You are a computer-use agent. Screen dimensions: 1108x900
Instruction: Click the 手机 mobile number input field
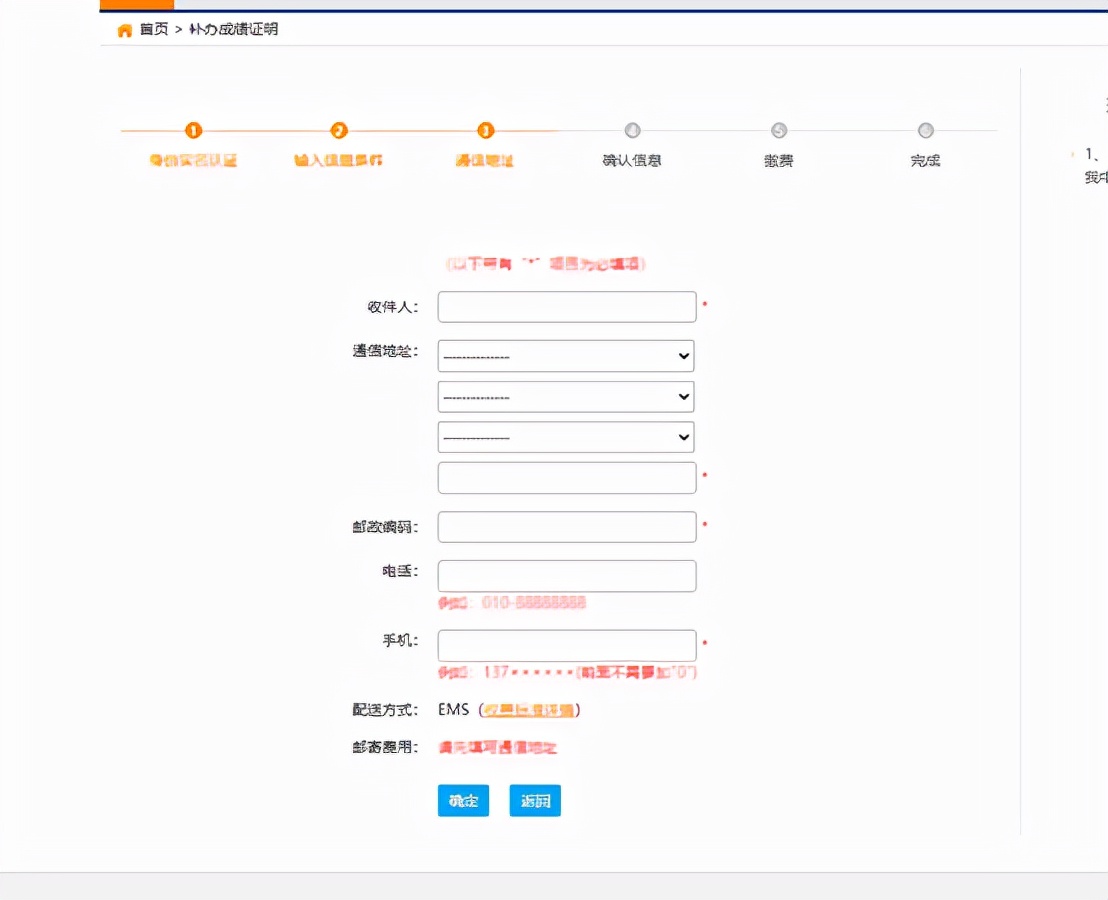point(566,645)
